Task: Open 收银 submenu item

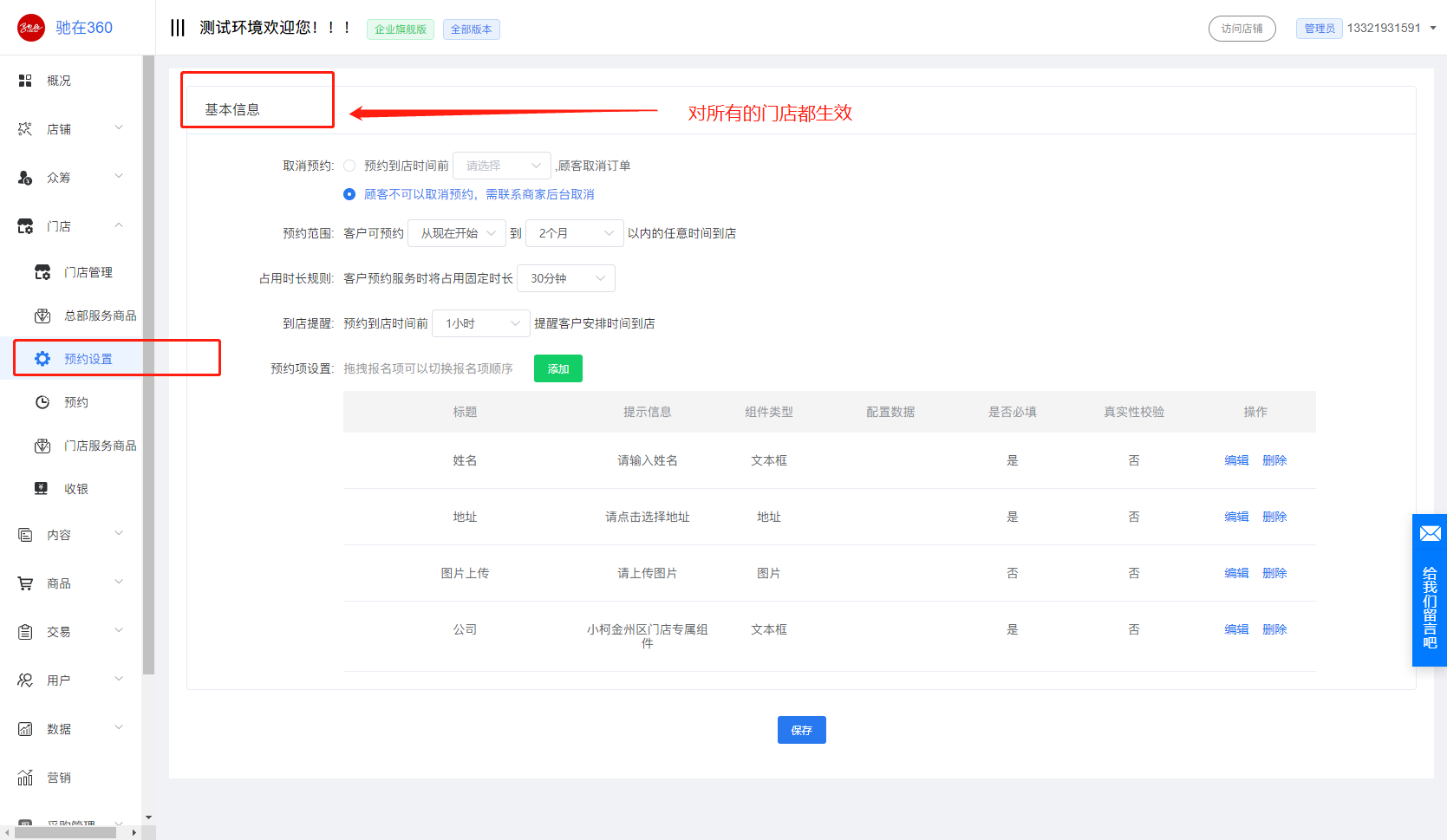Action: coord(76,489)
